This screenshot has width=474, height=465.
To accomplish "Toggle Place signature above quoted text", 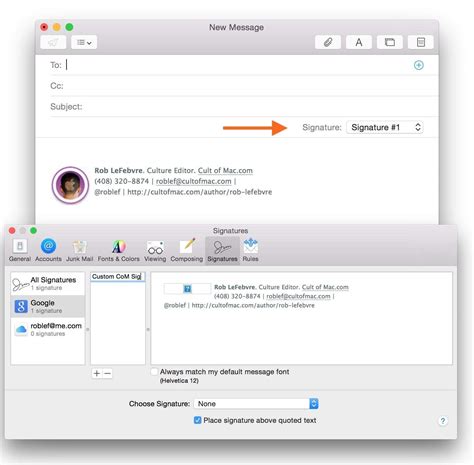I will point(198,420).
